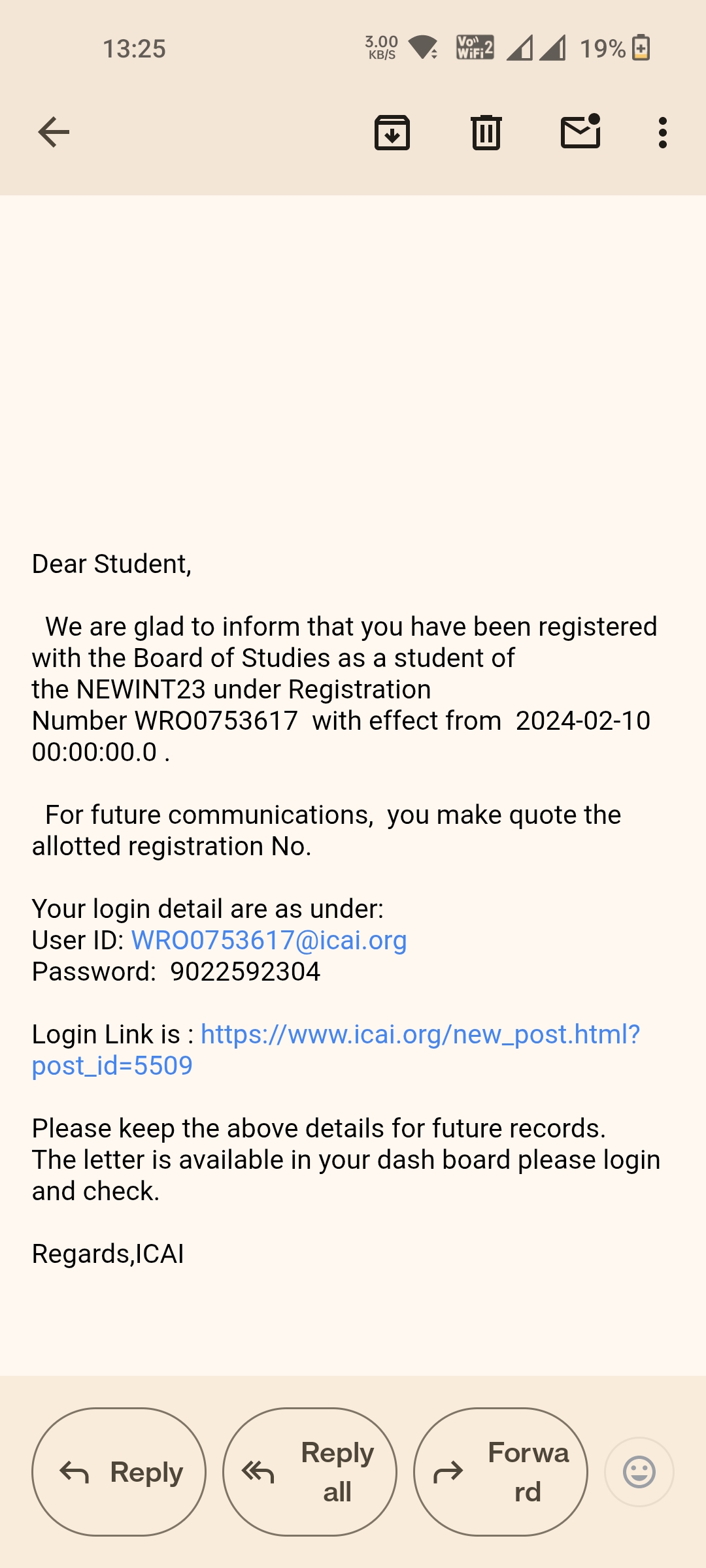The image size is (706, 1568).
Task: Forward this email
Action: (501, 1471)
